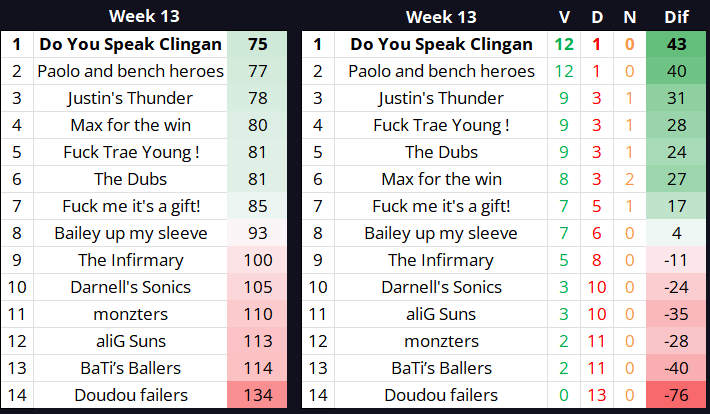Select the score cell showing 100
This screenshot has height=414, width=710.
pos(257,260)
